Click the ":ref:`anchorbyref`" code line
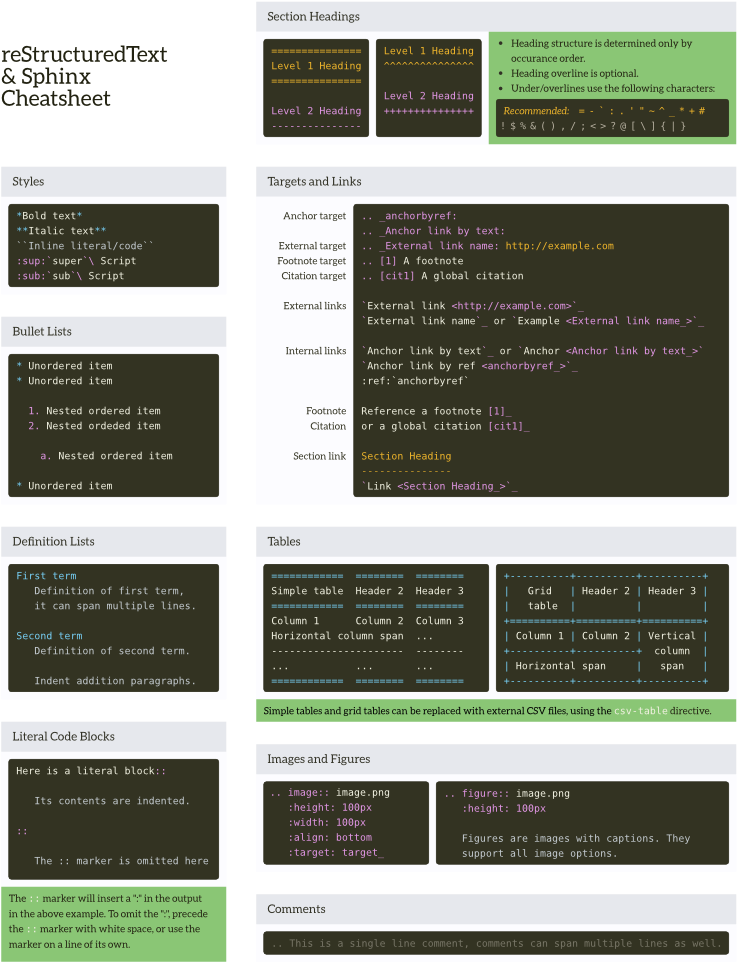The height and width of the screenshot is (962, 737). click(415, 381)
